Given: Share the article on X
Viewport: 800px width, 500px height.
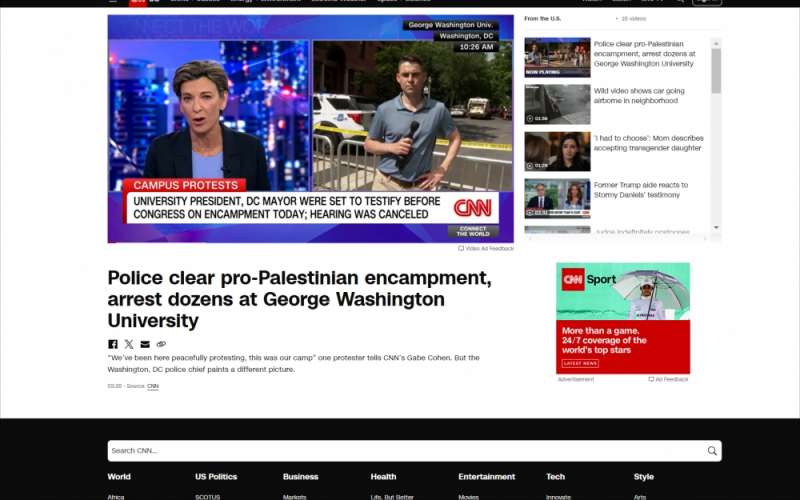Looking at the screenshot, I should pyautogui.click(x=129, y=344).
